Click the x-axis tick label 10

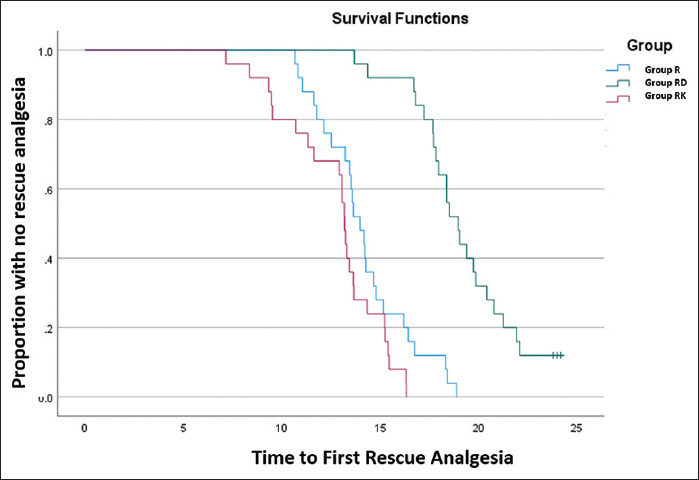coord(281,428)
